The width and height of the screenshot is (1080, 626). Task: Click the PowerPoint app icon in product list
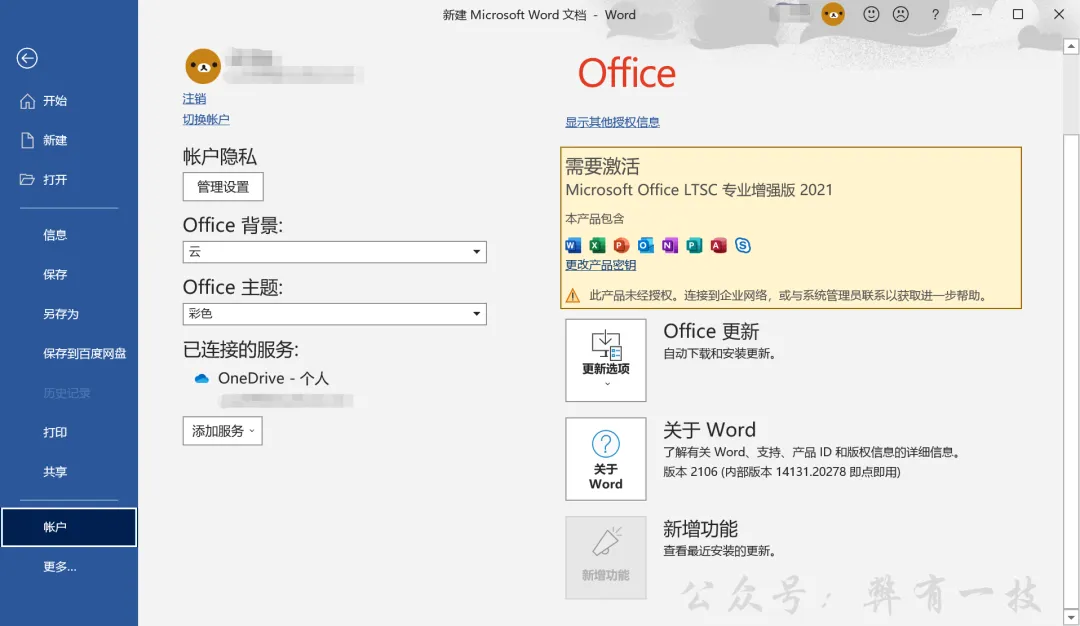[x=621, y=245]
